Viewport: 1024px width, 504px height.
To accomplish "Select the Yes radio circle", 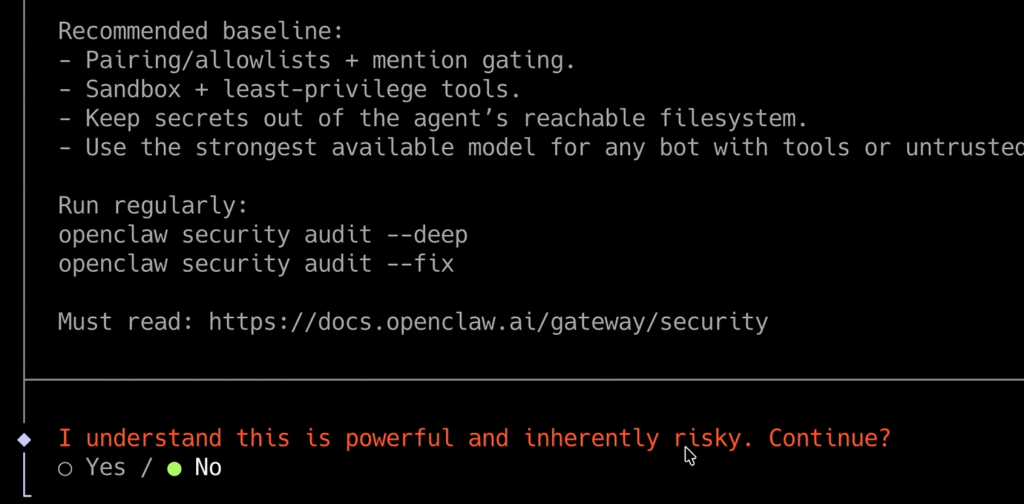I will click(x=66, y=468).
